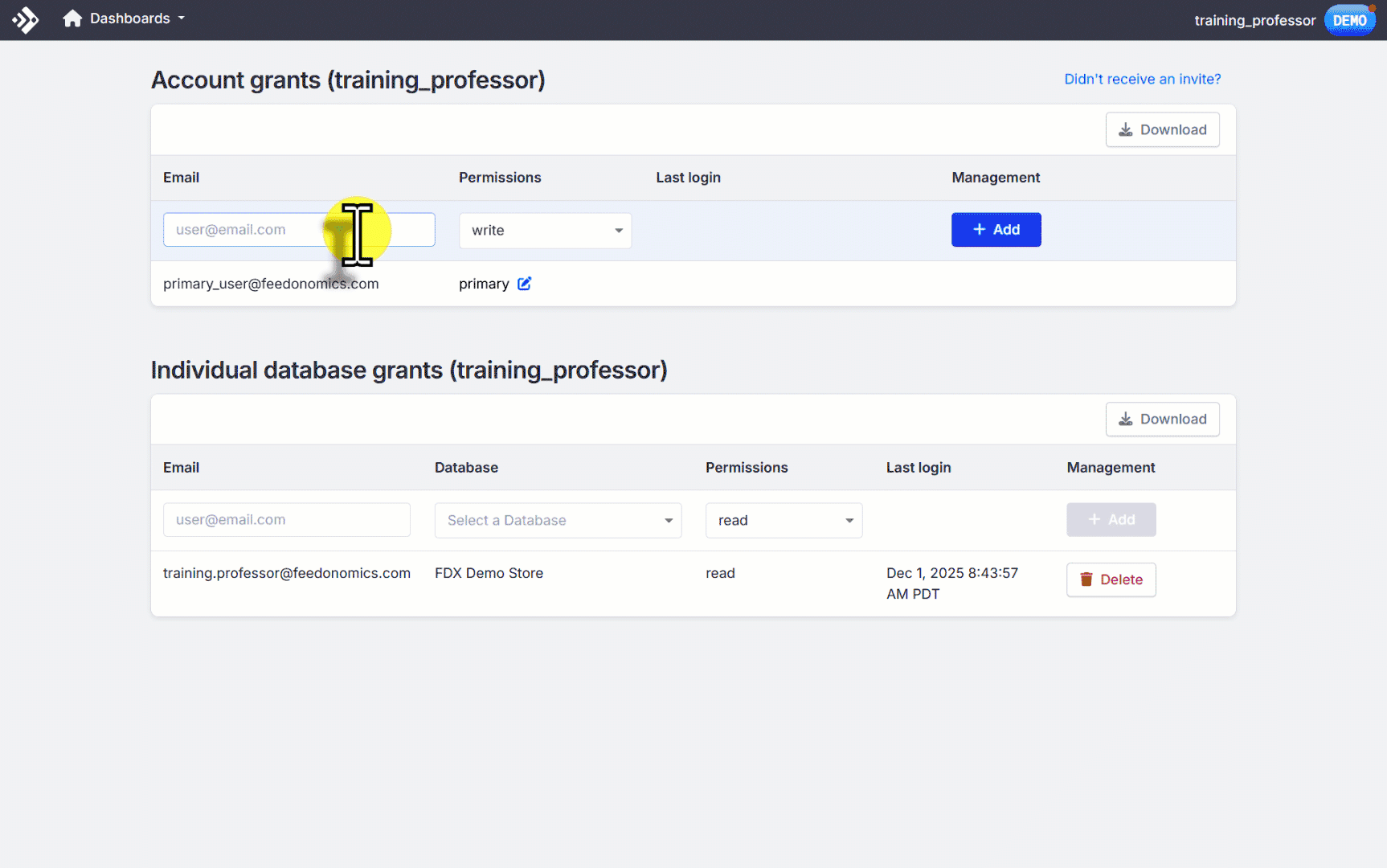Download the account grants list
Image resolution: width=1387 pixels, height=868 pixels.
[x=1163, y=130]
